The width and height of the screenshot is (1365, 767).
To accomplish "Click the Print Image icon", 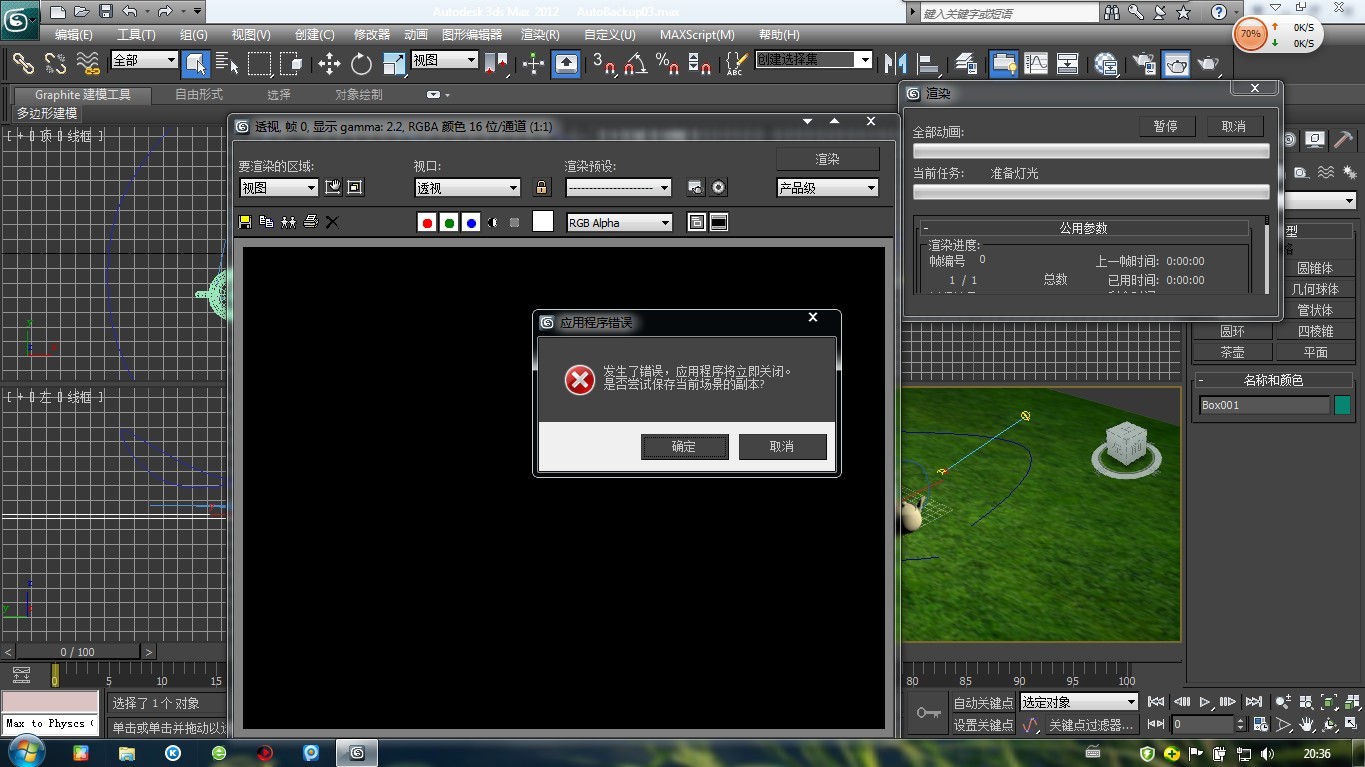I will tap(310, 222).
